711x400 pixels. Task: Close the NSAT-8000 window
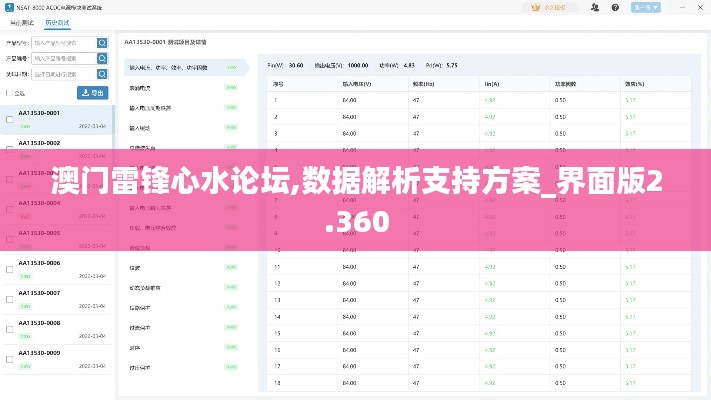[x=700, y=8]
